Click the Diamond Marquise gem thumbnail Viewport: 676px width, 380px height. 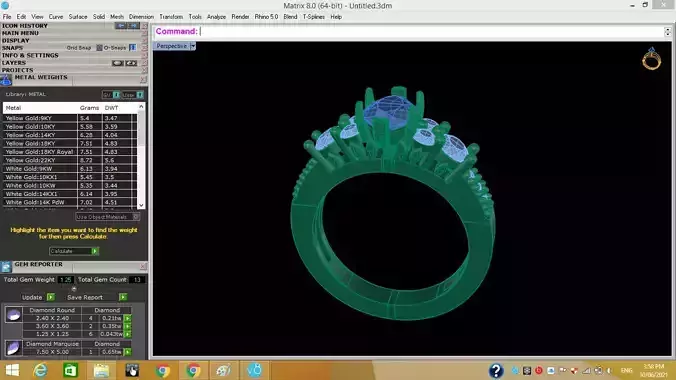[13, 348]
